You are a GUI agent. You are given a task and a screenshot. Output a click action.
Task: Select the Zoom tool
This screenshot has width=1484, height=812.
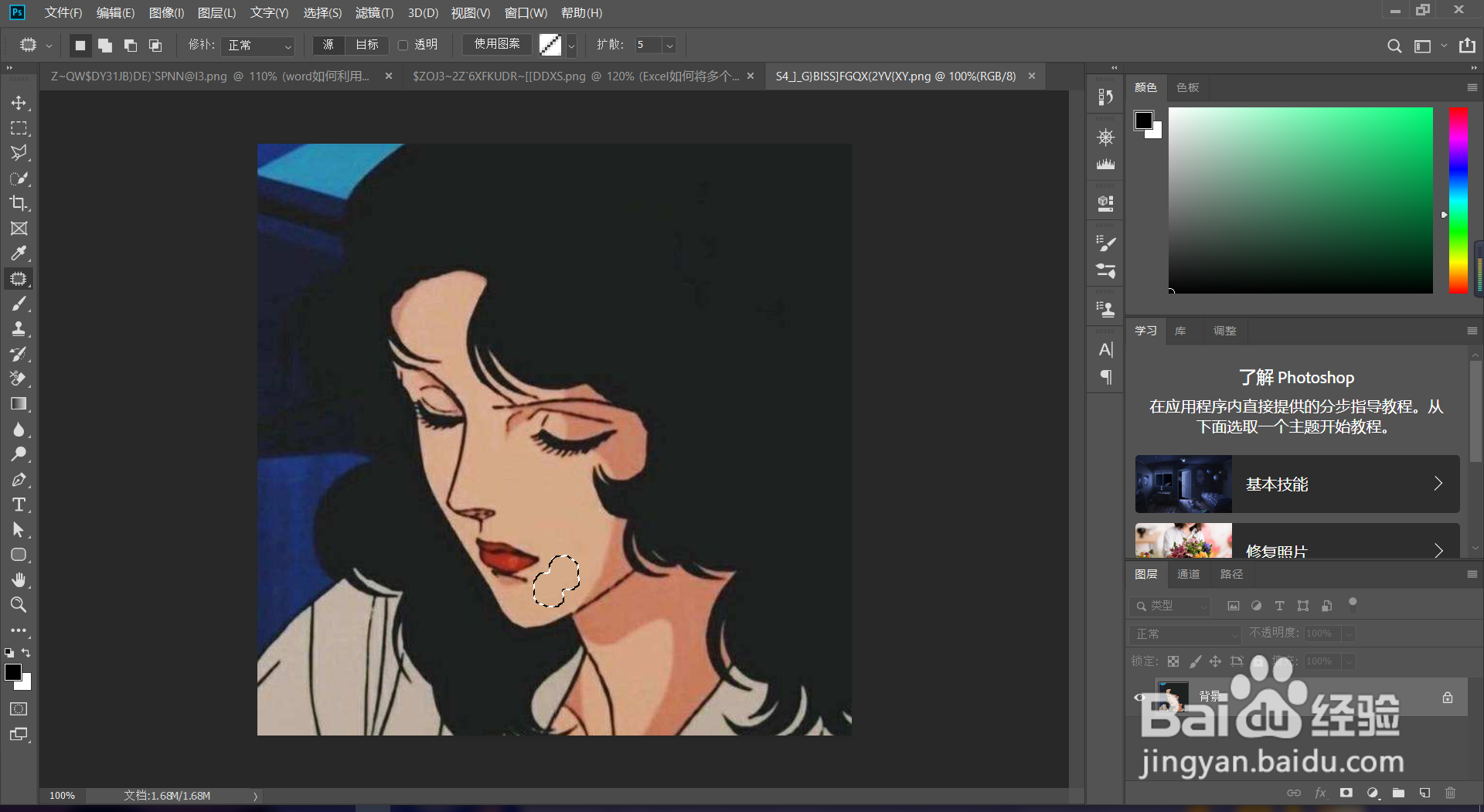click(19, 605)
